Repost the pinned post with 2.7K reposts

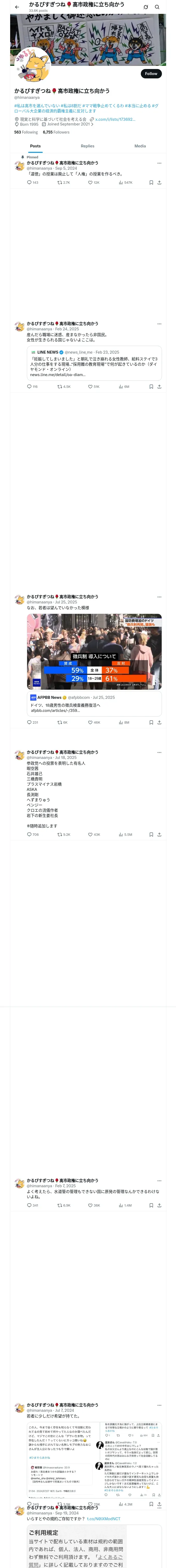point(64,183)
